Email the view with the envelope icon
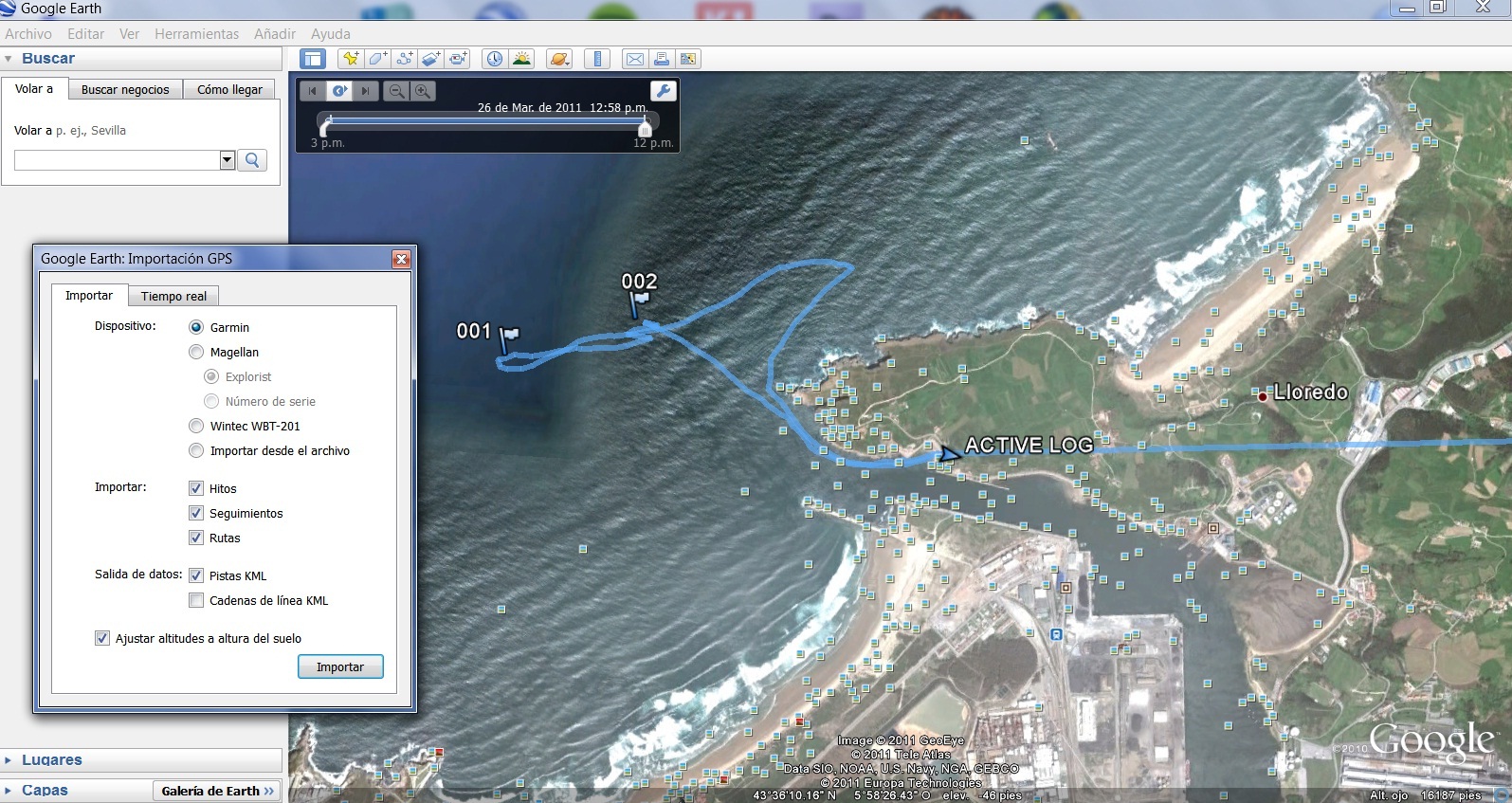Viewport: 1512px width, 803px height. click(634, 59)
